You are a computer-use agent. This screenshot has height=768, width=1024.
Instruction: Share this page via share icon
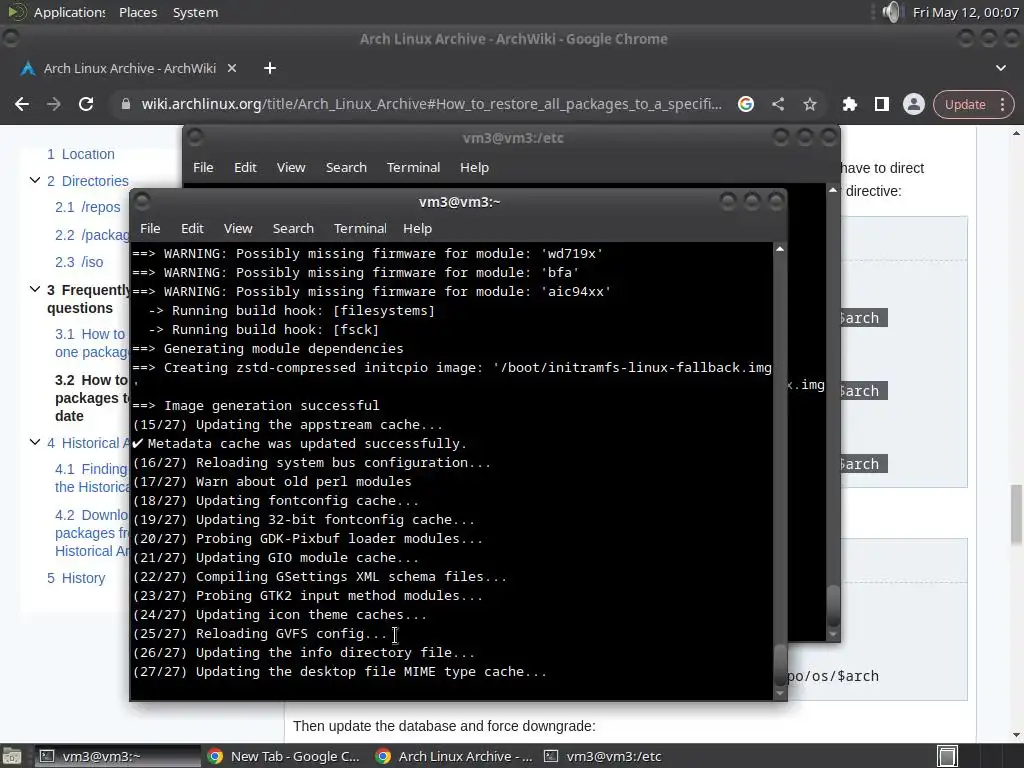tap(778, 104)
